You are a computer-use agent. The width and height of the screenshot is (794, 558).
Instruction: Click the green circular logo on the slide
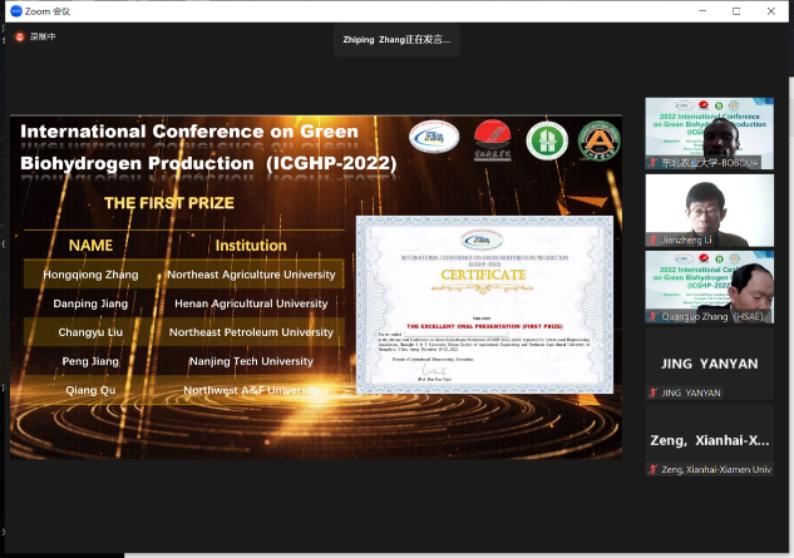click(547, 140)
